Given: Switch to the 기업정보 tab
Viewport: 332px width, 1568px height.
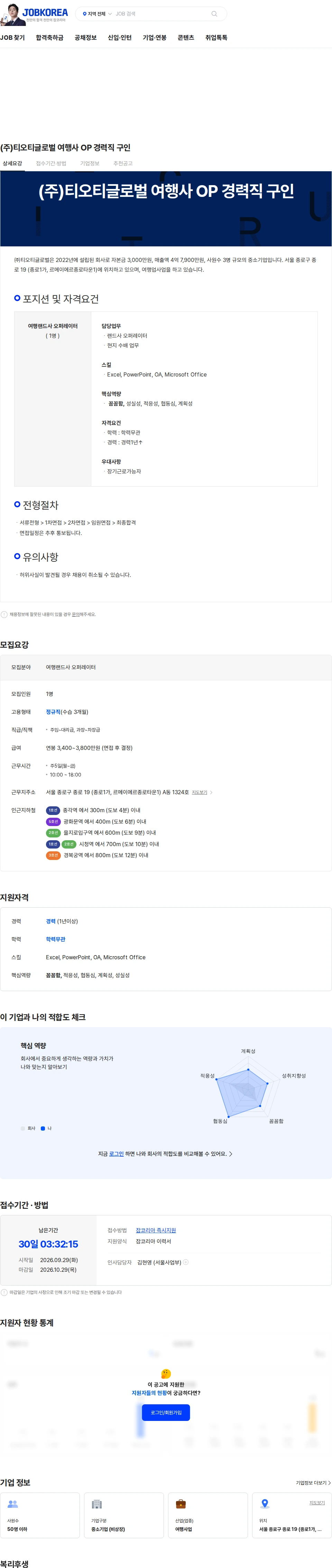Looking at the screenshot, I should [90, 163].
